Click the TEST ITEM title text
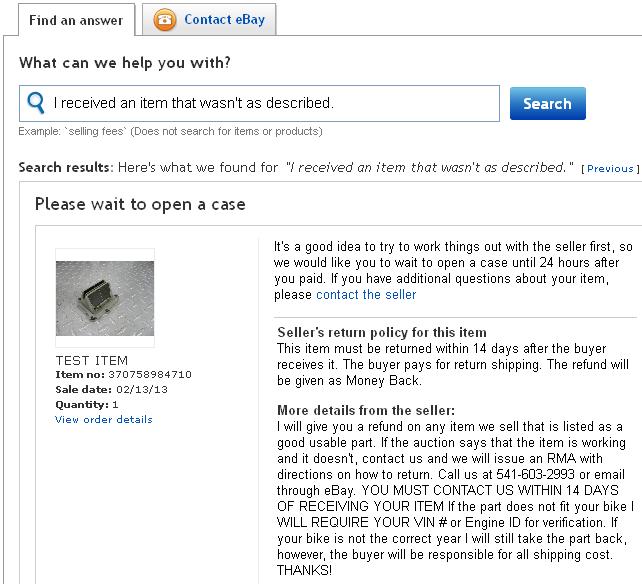Image resolution: width=642 pixels, height=584 pixels. pos(92,360)
